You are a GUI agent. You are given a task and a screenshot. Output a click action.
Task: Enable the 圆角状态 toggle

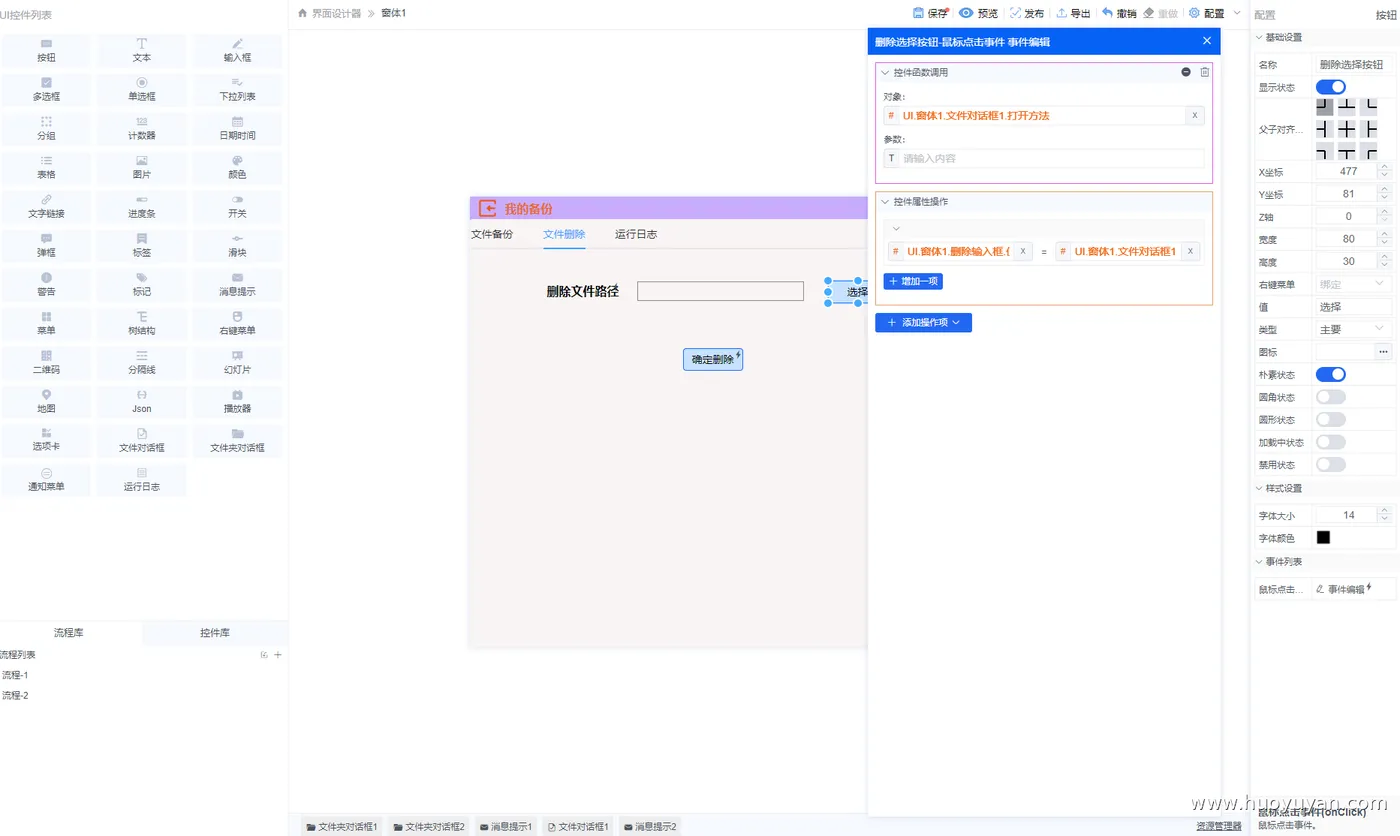[1330, 396]
